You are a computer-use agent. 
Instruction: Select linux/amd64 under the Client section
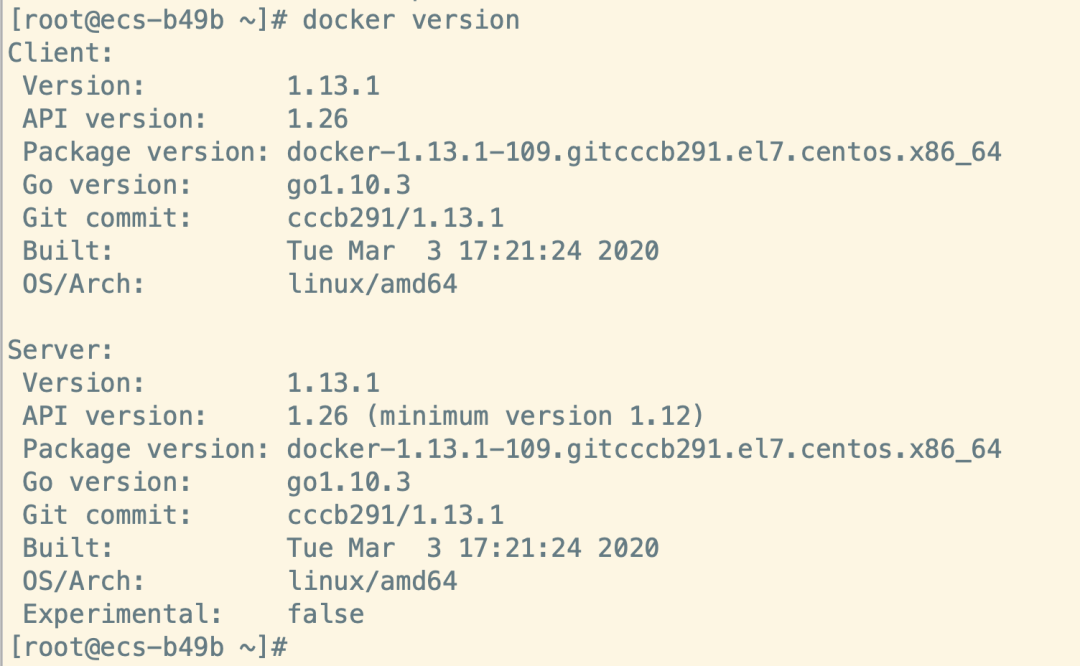coord(372,284)
